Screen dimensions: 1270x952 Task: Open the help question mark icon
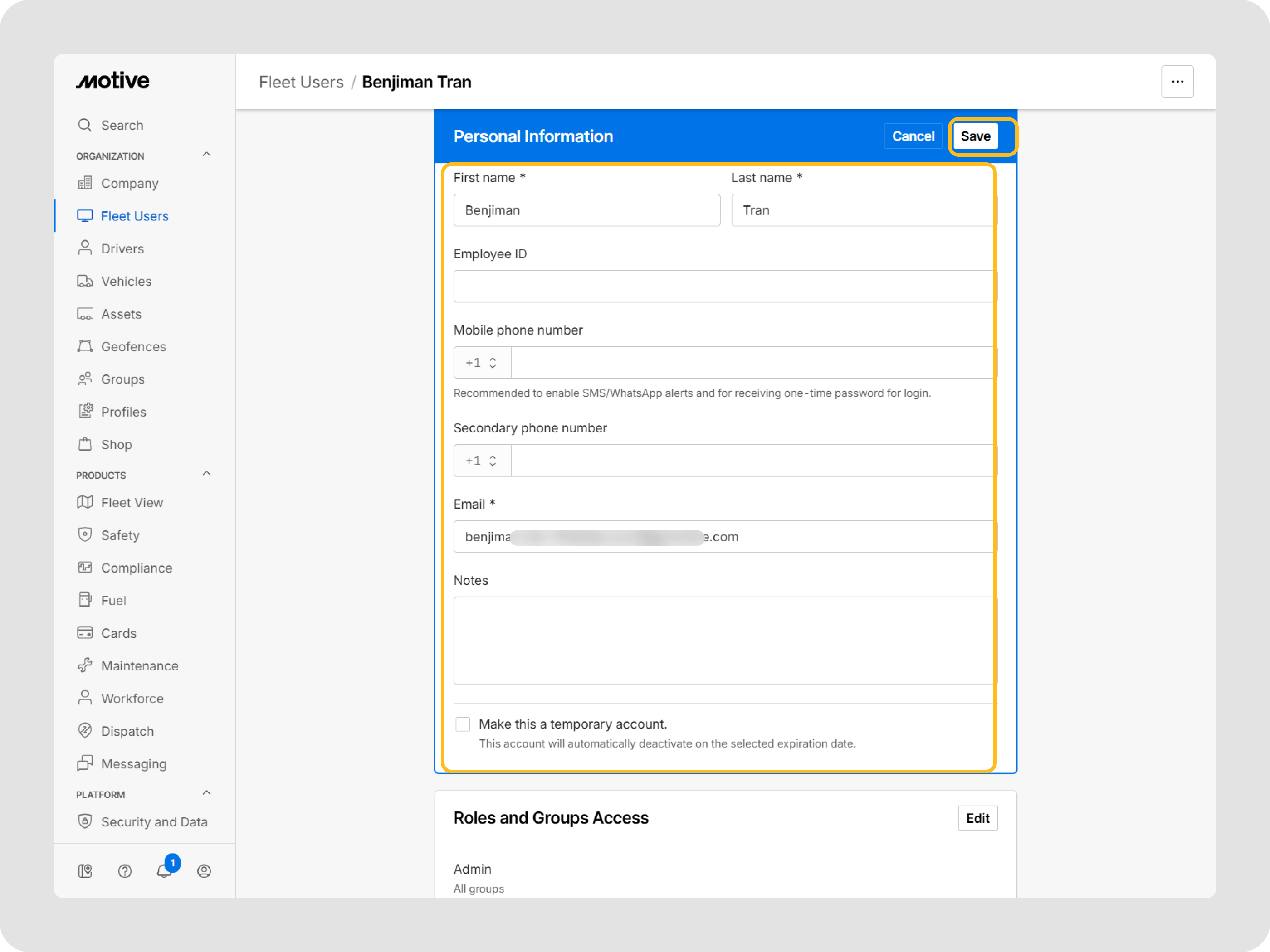coord(125,870)
